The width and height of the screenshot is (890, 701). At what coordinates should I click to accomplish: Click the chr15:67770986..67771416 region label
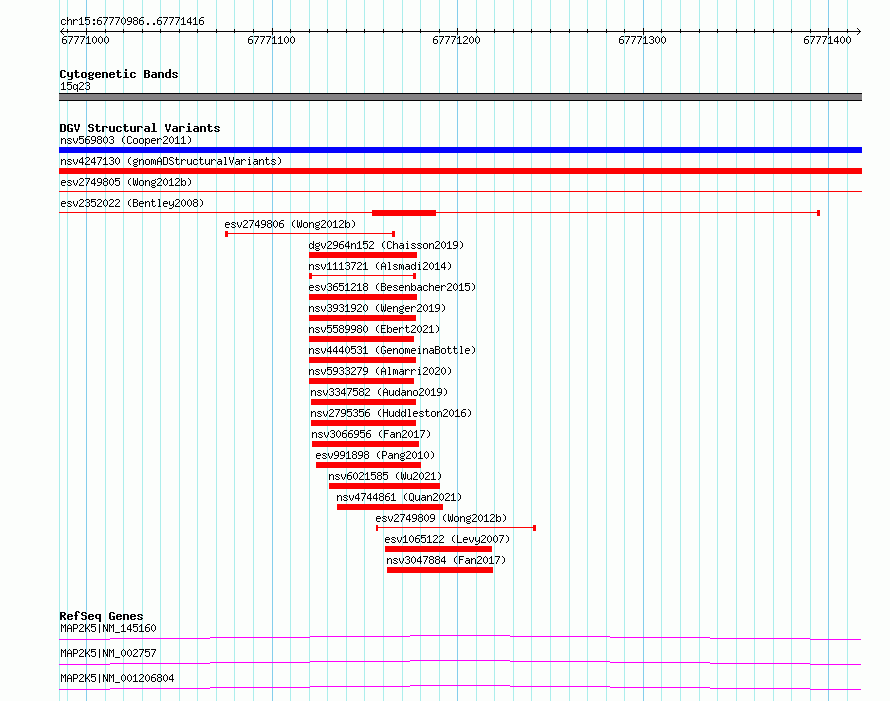(x=132, y=22)
